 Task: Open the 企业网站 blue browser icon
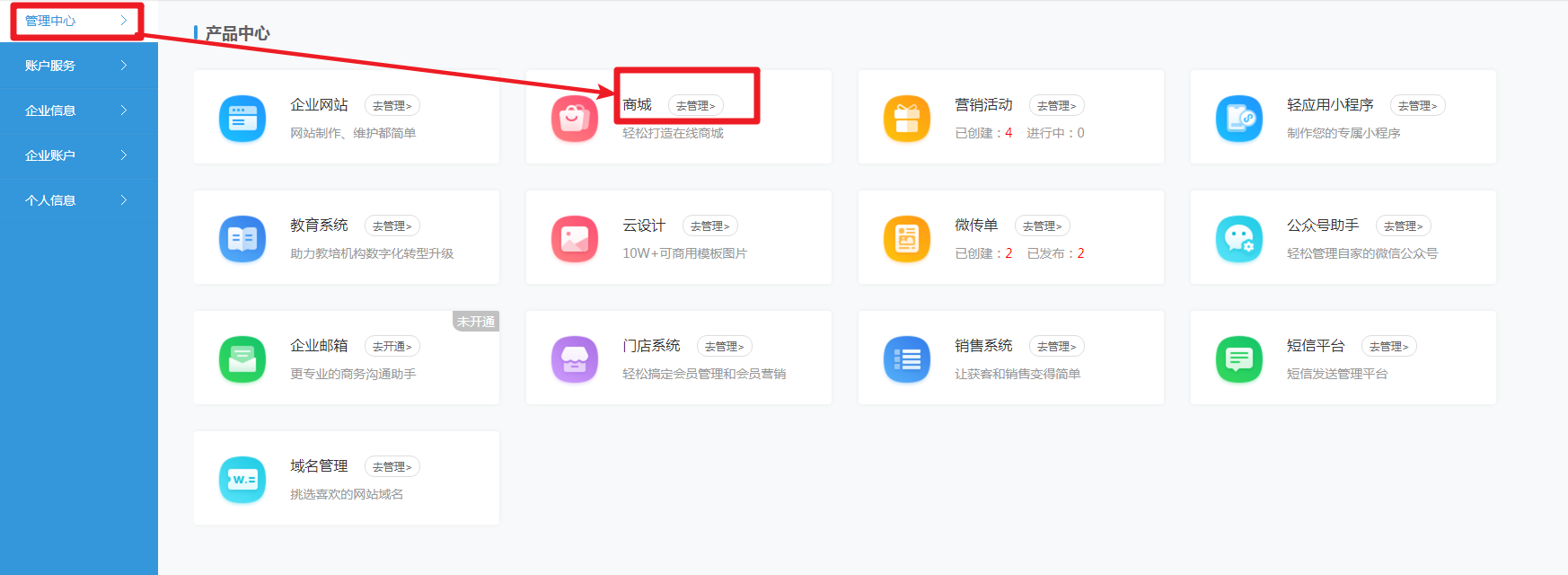pos(242,118)
